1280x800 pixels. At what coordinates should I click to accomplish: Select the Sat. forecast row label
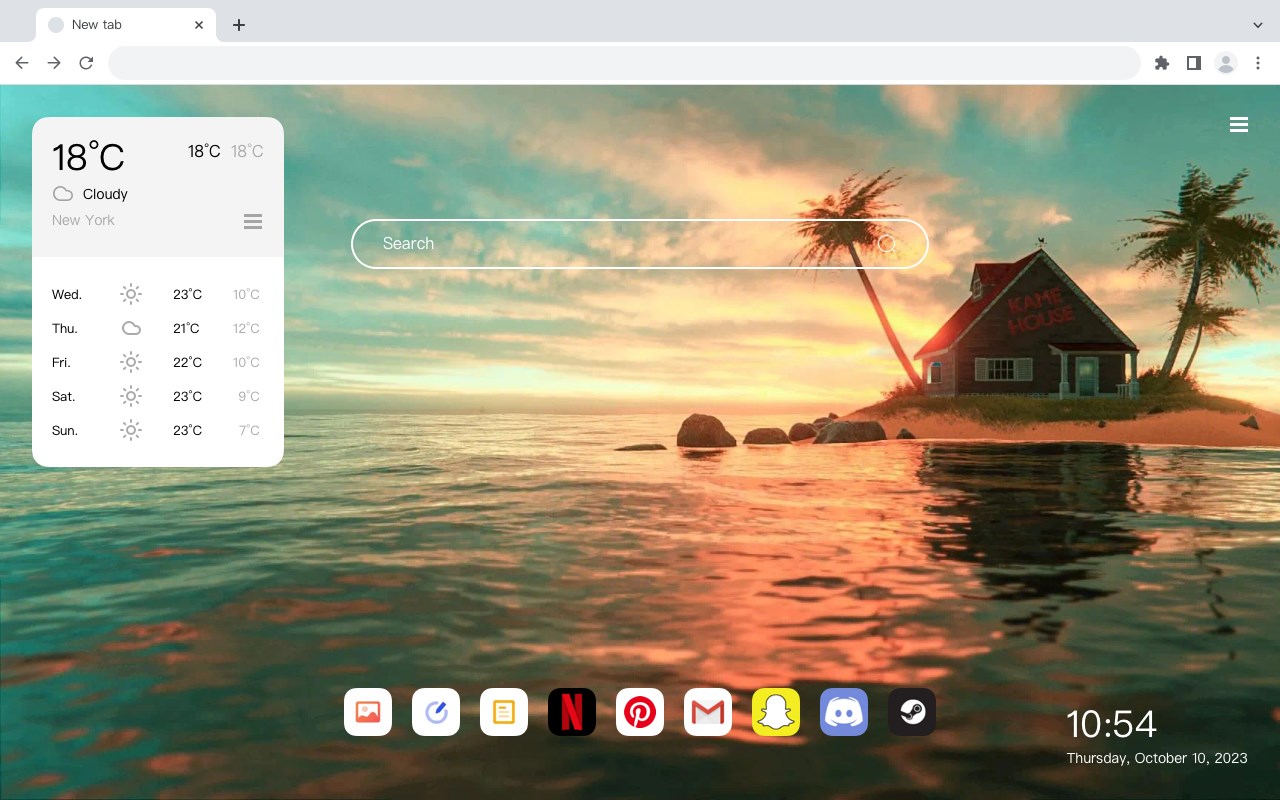pos(64,397)
